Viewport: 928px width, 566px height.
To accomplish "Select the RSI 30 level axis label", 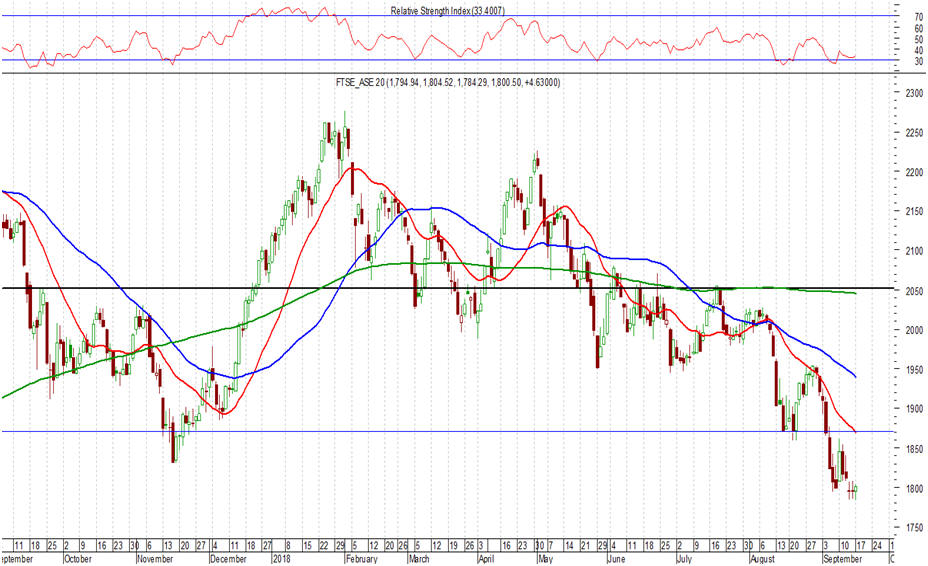I will coord(918,61).
